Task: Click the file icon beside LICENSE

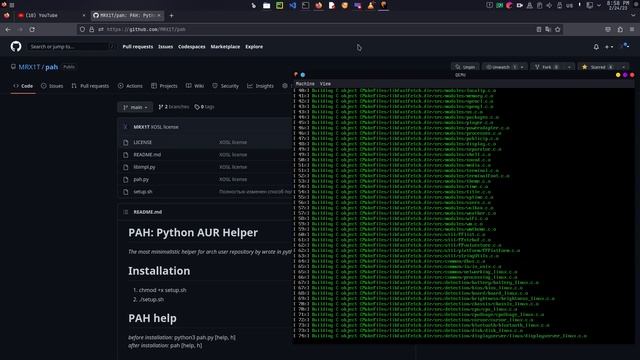Action: click(x=126, y=142)
